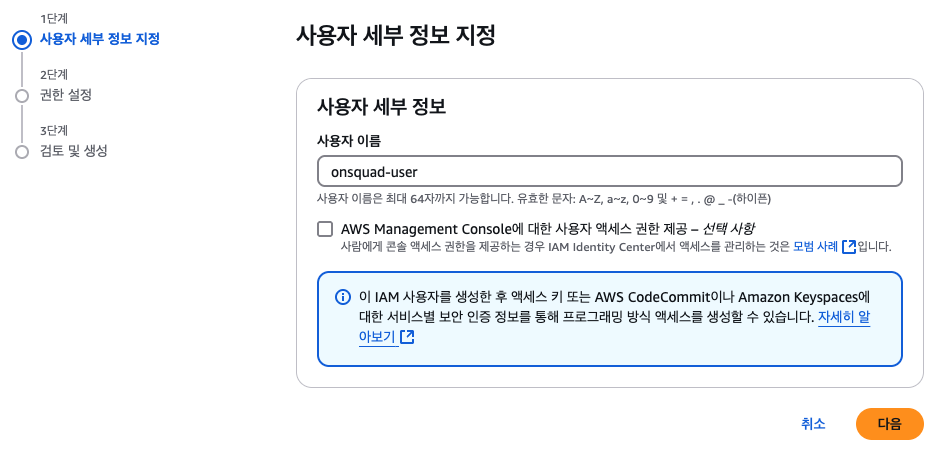Open 사용자 세부 정보 지정 step in sidebar
This screenshot has width=941, height=459.
(100, 40)
